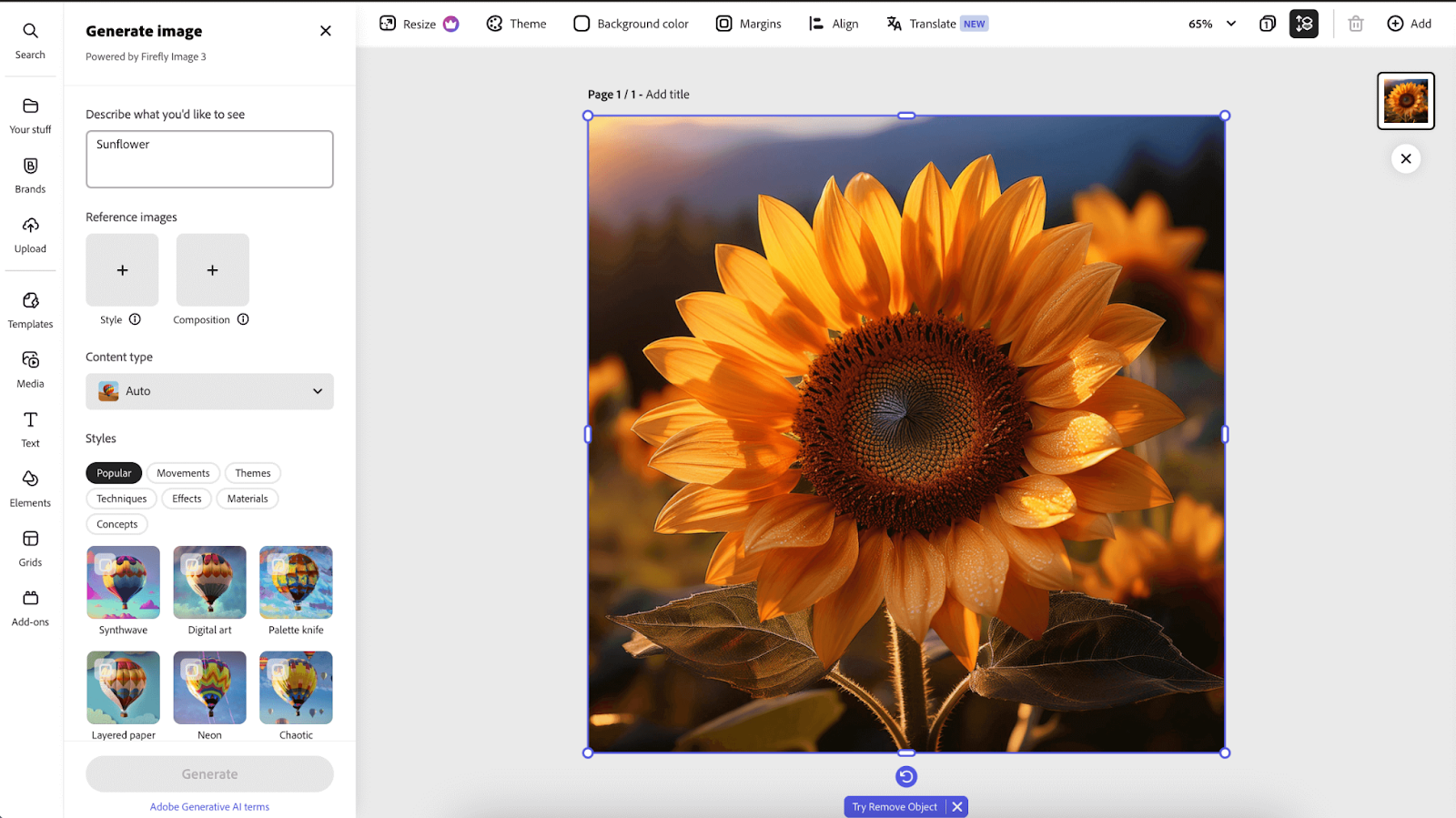This screenshot has height=818, width=1456.
Task: Click the rotate handle below the image
Action: (x=905, y=776)
